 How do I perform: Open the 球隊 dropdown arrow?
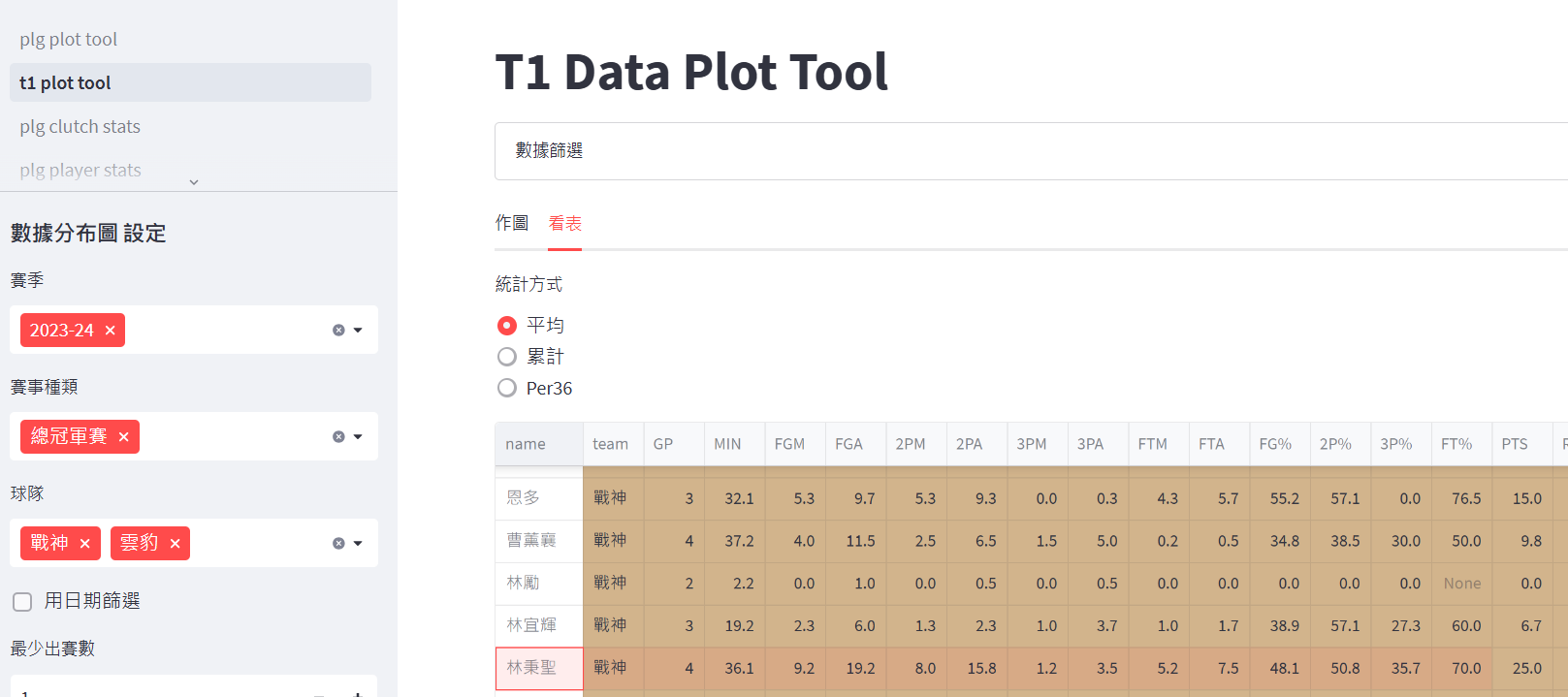pos(358,544)
